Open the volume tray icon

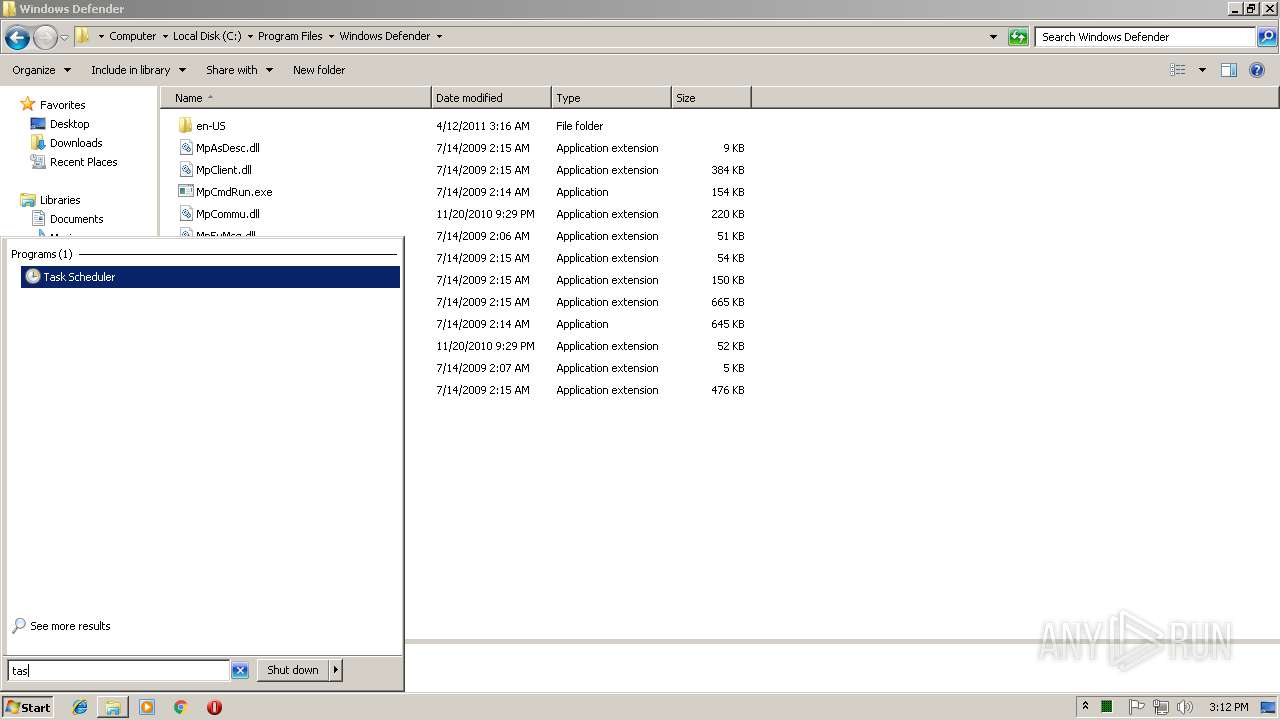coord(1185,707)
